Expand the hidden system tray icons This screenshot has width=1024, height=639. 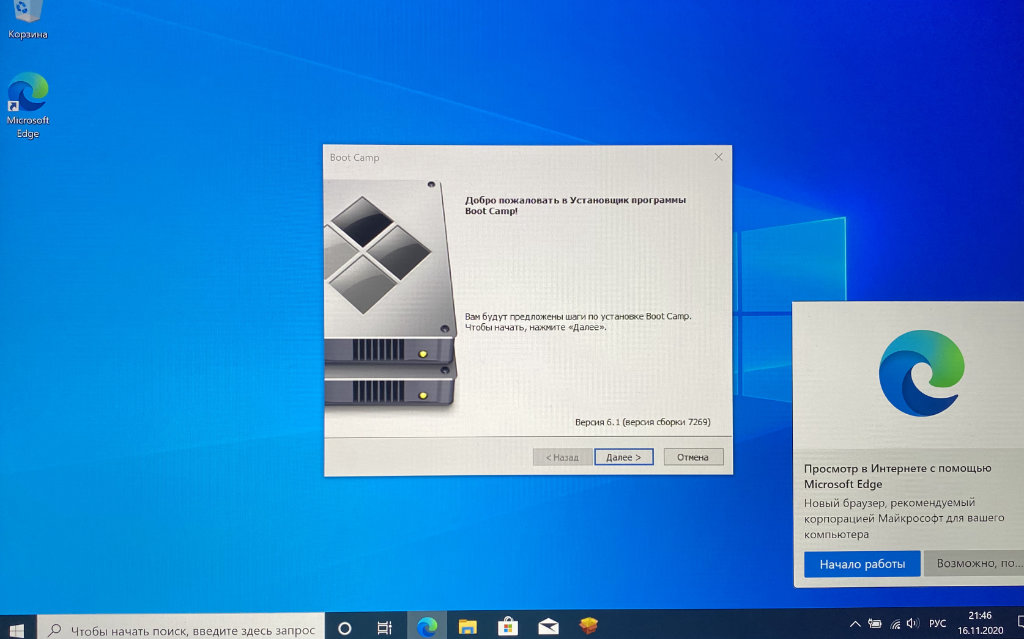[x=856, y=624]
